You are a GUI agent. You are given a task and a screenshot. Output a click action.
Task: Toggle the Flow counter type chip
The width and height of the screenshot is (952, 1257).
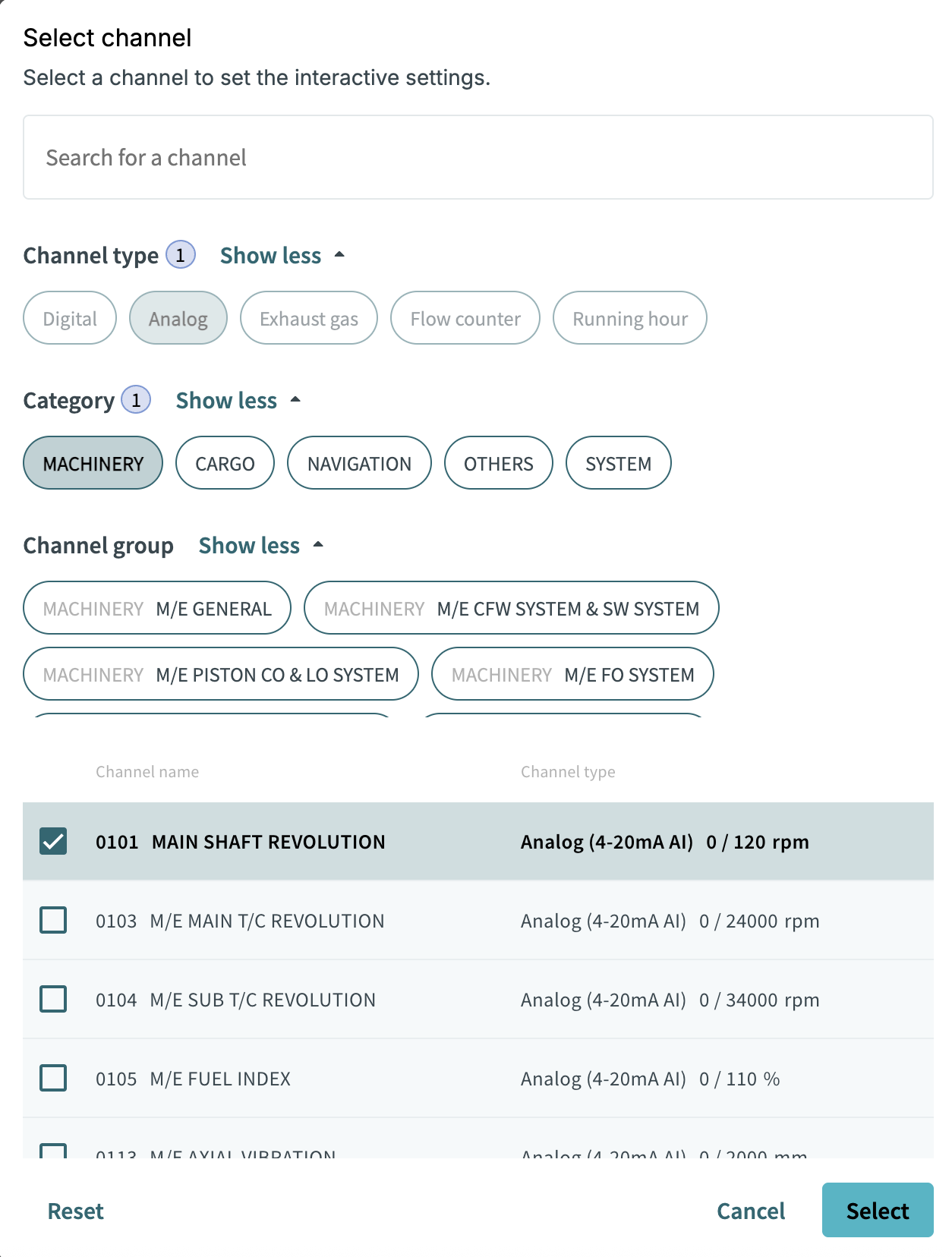pos(465,318)
